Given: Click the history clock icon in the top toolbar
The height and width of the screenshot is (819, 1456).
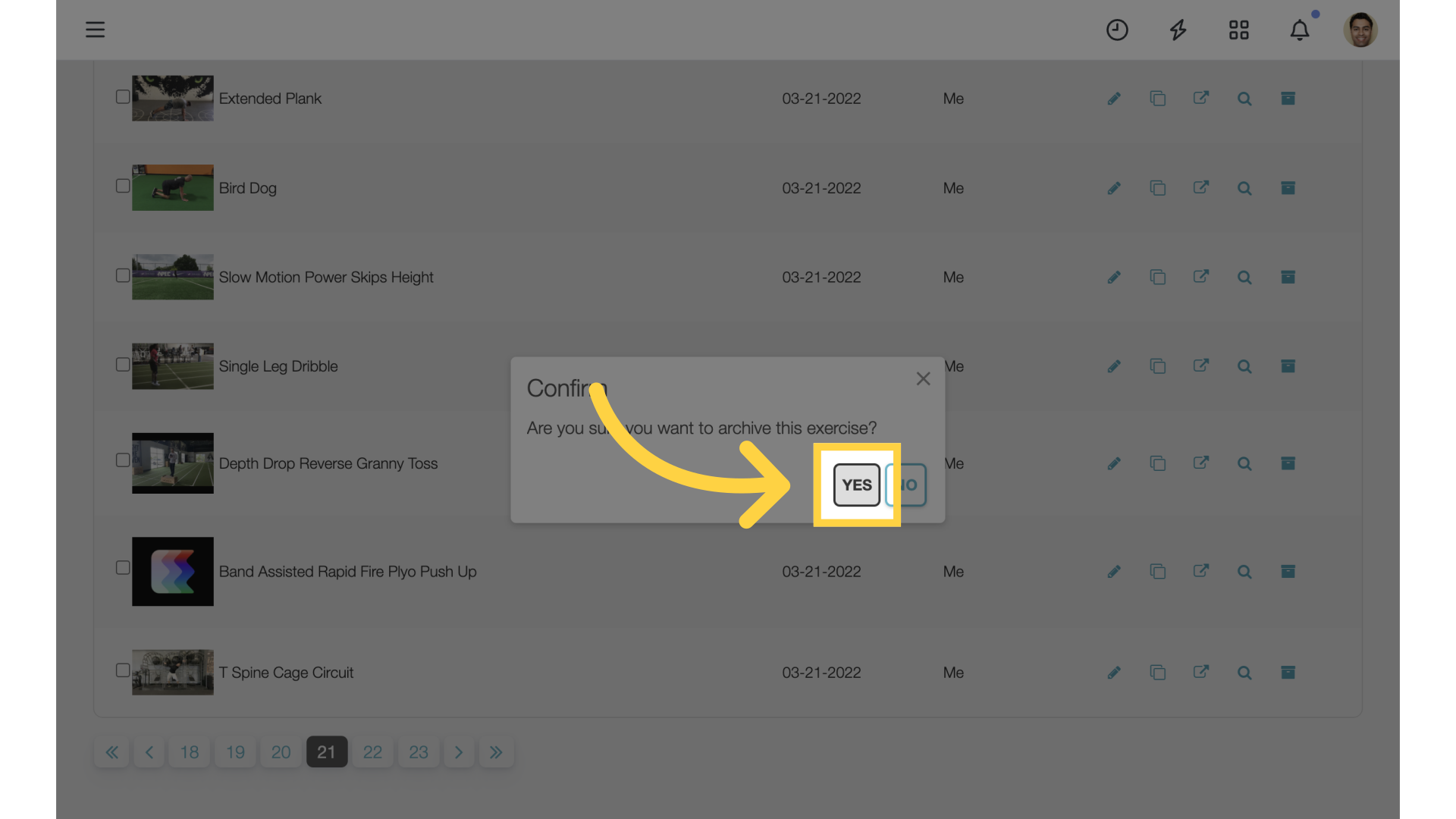Looking at the screenshot, I should 1117,29.
